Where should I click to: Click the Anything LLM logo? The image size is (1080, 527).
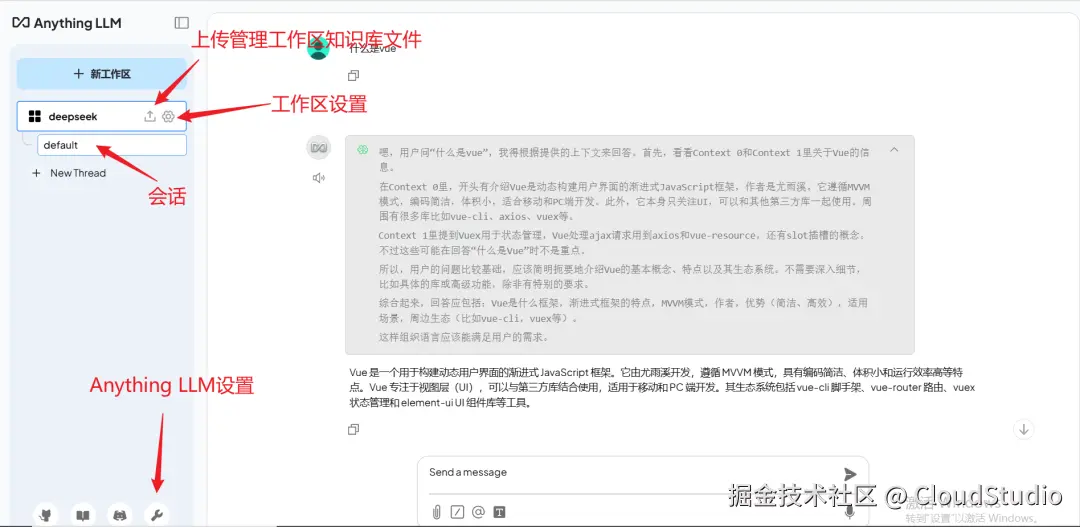click(x=67, y=23)
